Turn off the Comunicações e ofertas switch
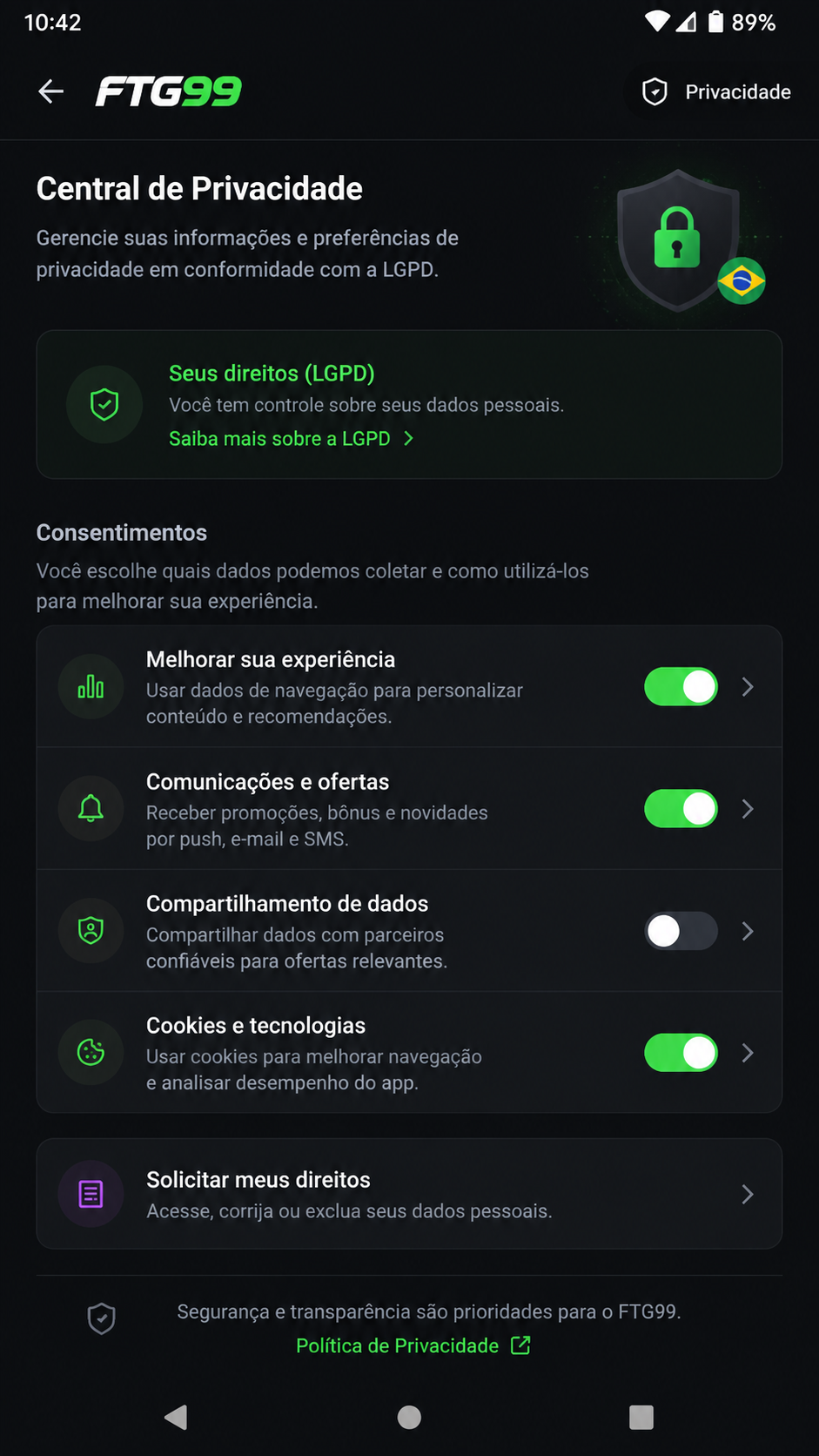819x1456 pixels. click(x=681, y=809)
